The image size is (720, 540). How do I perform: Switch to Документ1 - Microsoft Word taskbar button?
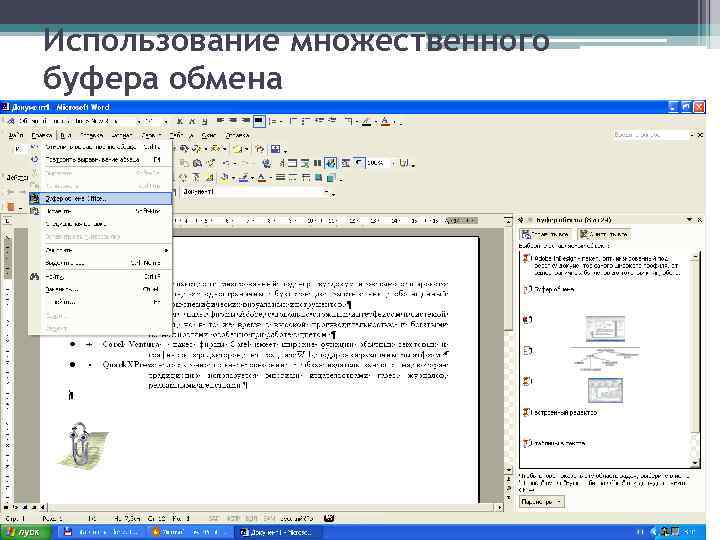pyautogui.click(x=279, y=533)
